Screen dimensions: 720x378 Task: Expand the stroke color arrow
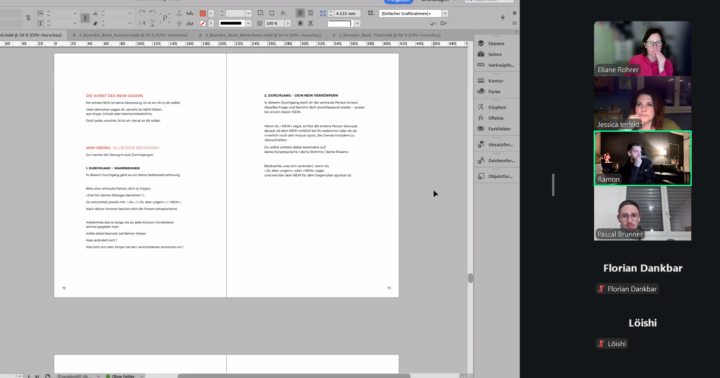211,23
